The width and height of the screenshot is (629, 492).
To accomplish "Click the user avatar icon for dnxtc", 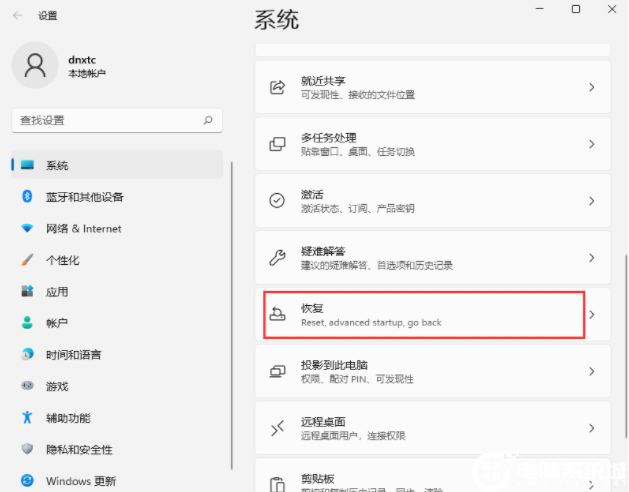I will pyautogui.click(x=35, y=66).
